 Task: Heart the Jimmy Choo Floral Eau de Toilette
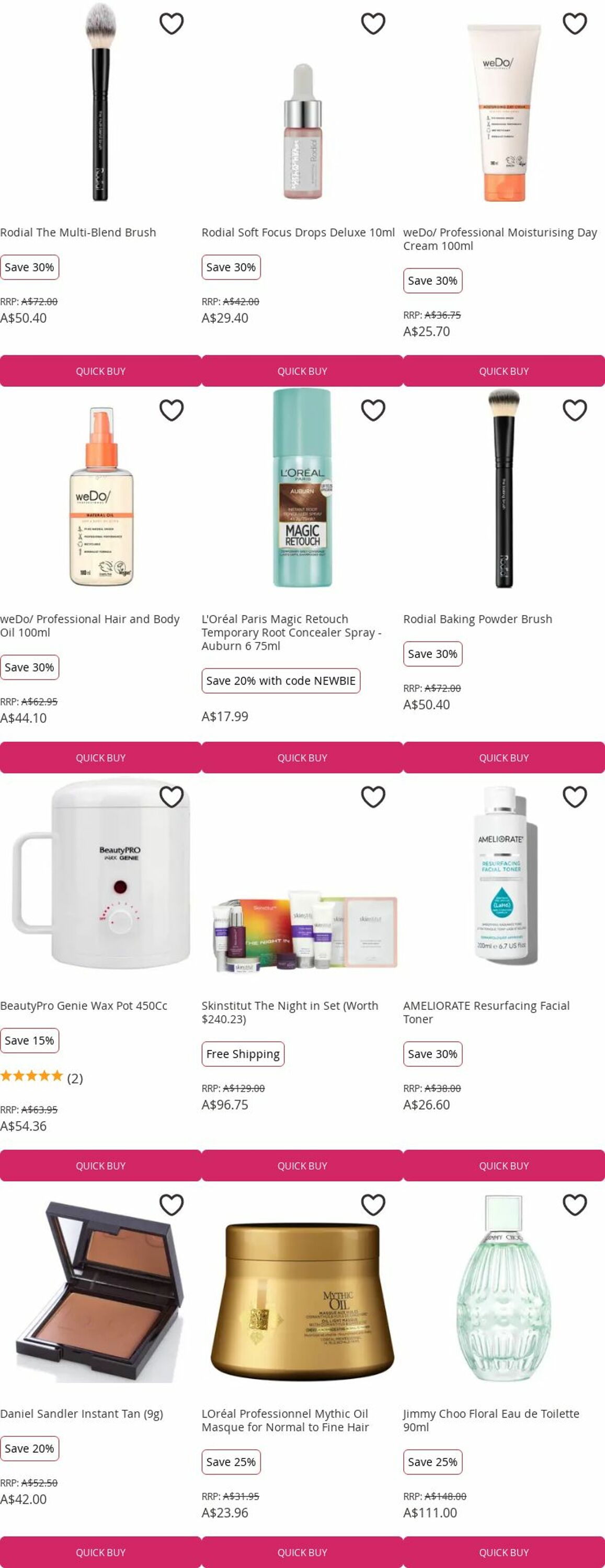[575, 1205]
